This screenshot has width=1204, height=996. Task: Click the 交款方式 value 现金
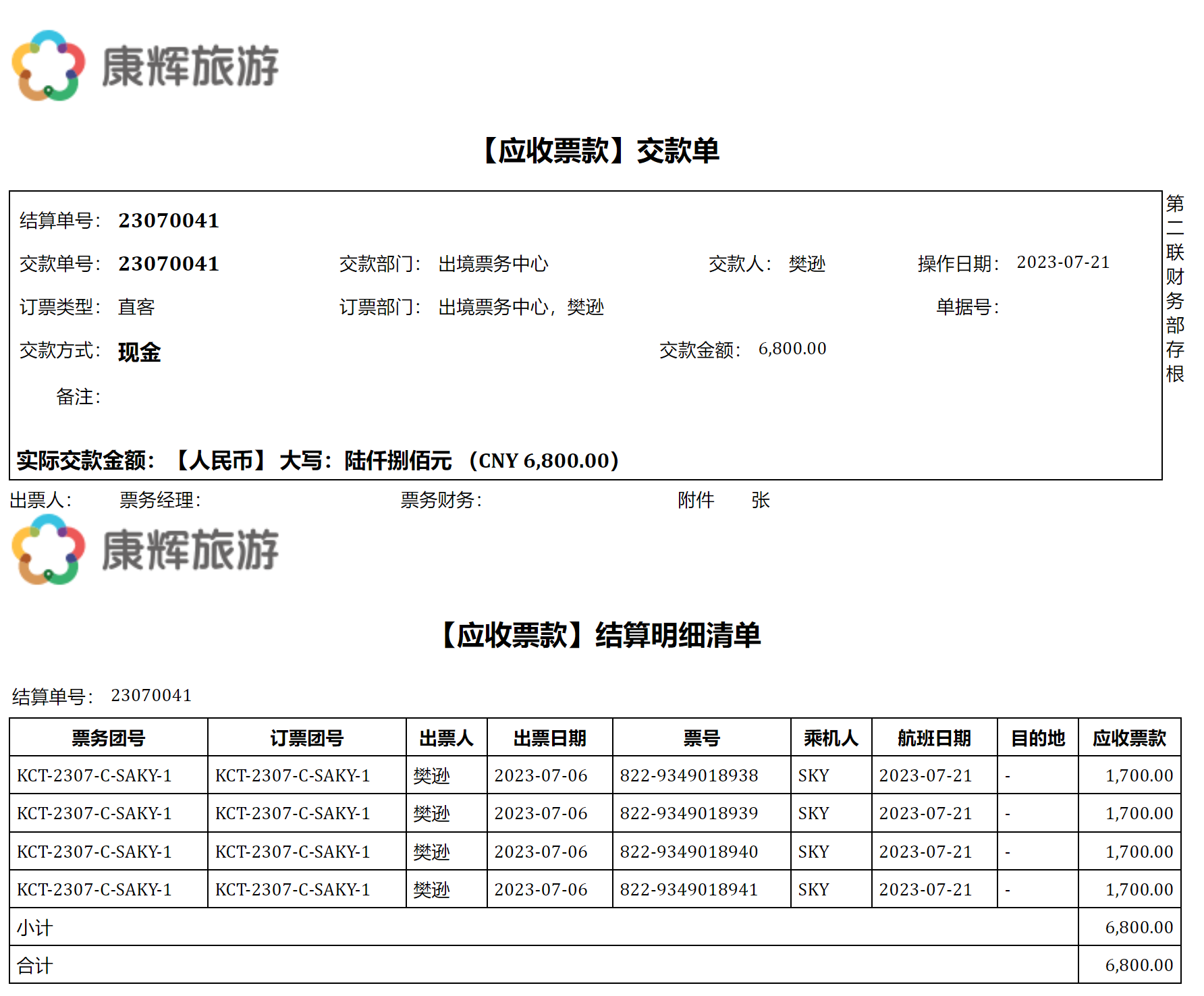[139, 352]
